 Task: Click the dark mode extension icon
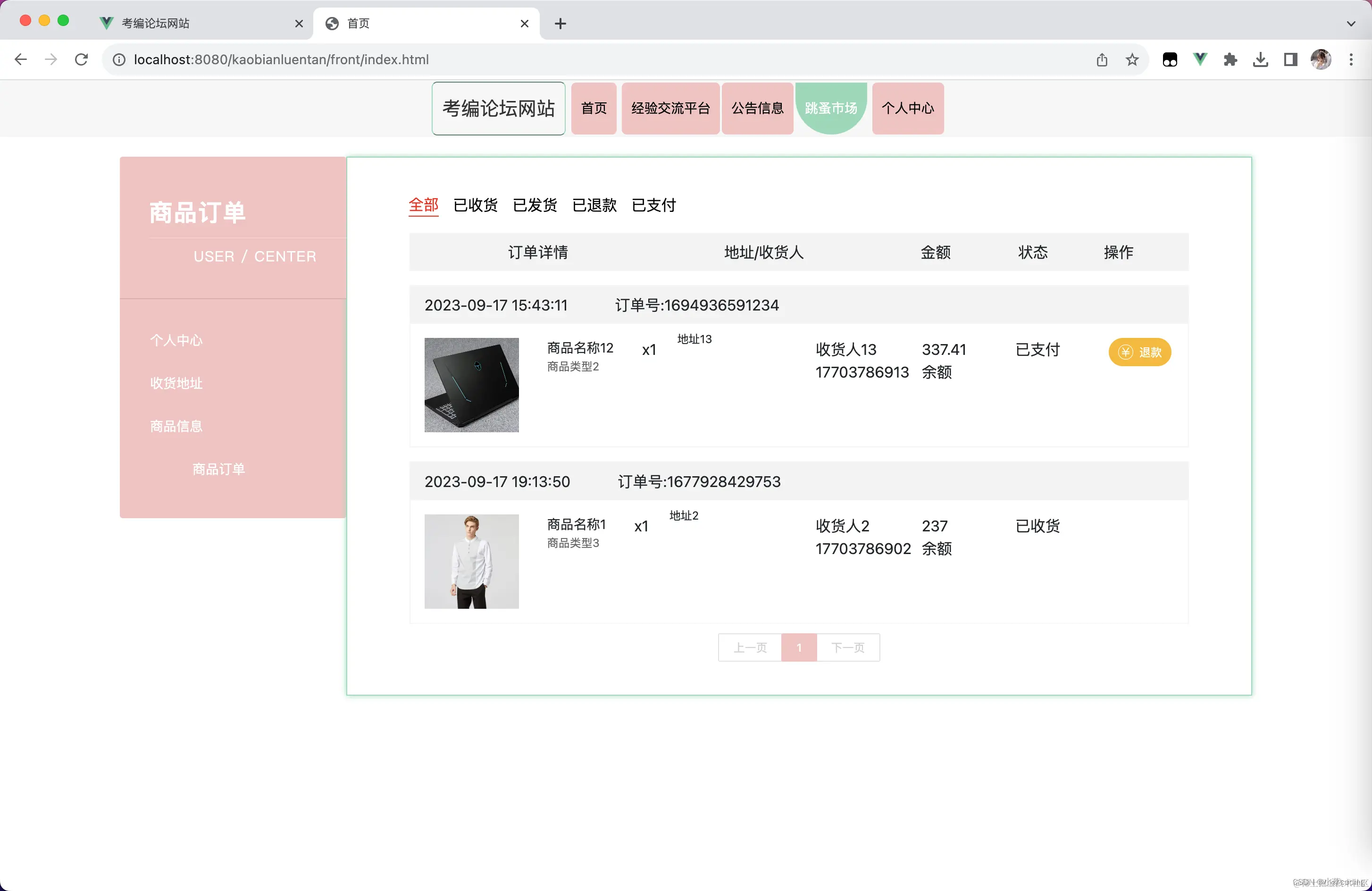(x=1170, y=59)
